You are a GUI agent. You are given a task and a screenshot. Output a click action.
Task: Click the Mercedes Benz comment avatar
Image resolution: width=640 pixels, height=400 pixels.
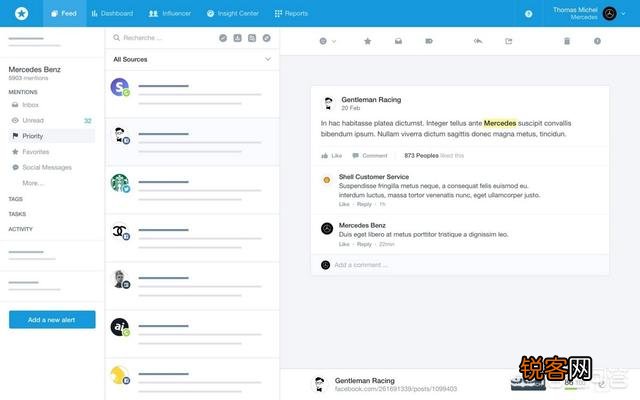(x=327, y=229)
